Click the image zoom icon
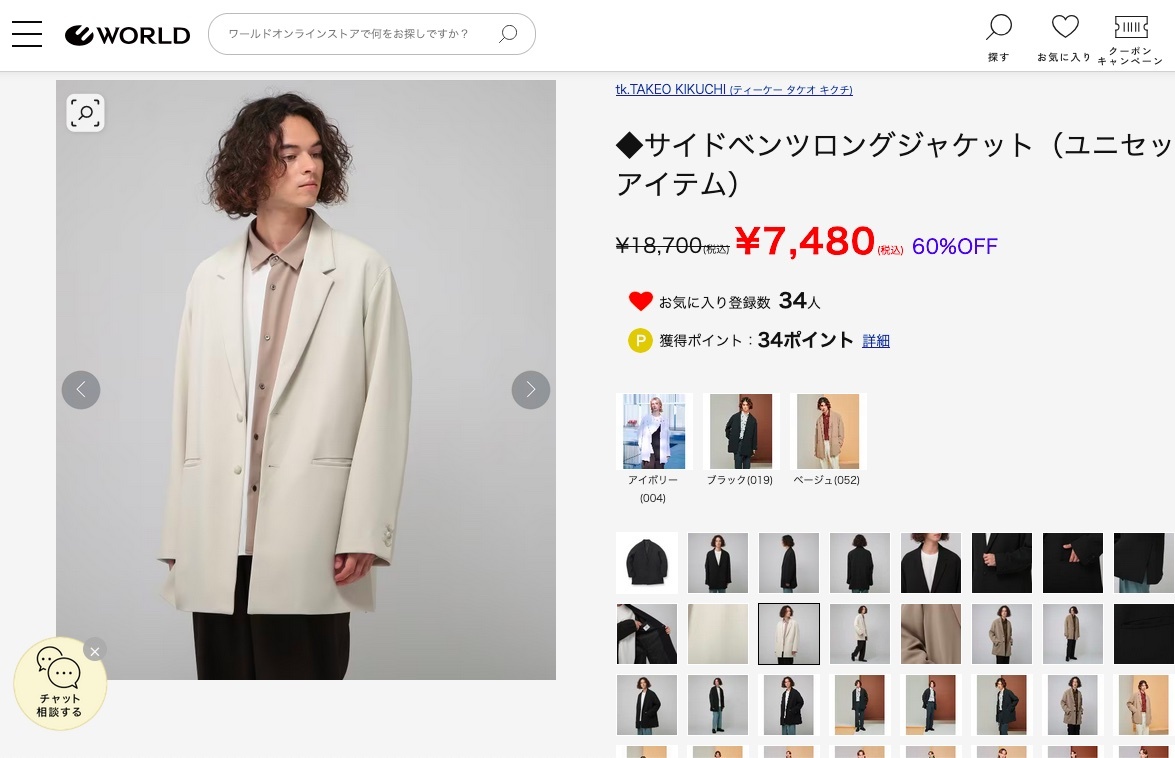 [x=86, y=113]
